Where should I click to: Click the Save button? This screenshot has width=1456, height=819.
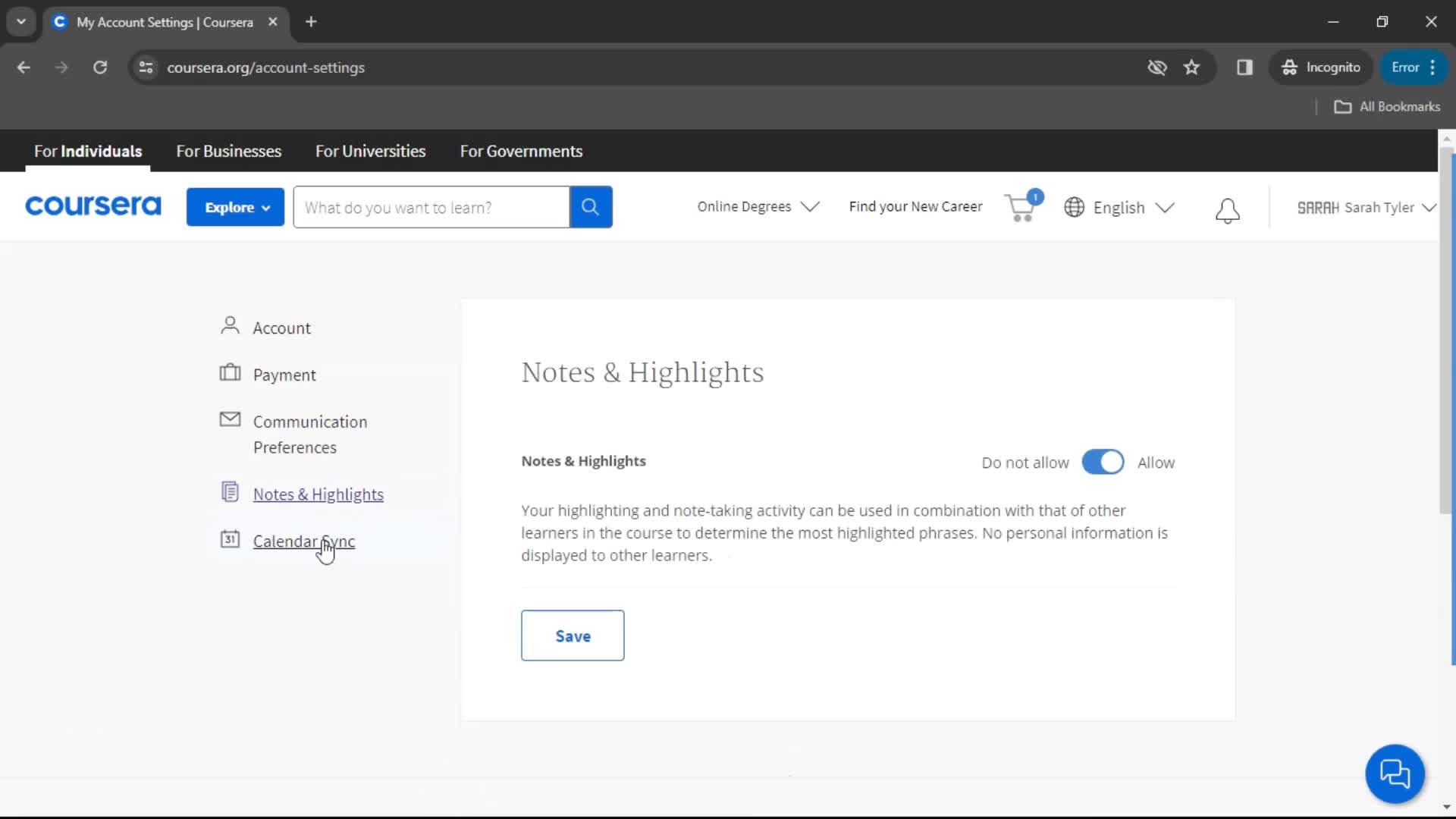pyautogui.click(x=573, y=635)
